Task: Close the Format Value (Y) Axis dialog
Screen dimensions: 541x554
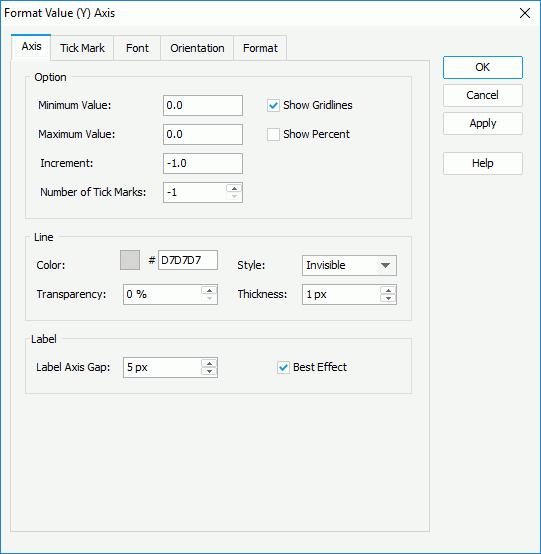Action: [x=525, y=13]
